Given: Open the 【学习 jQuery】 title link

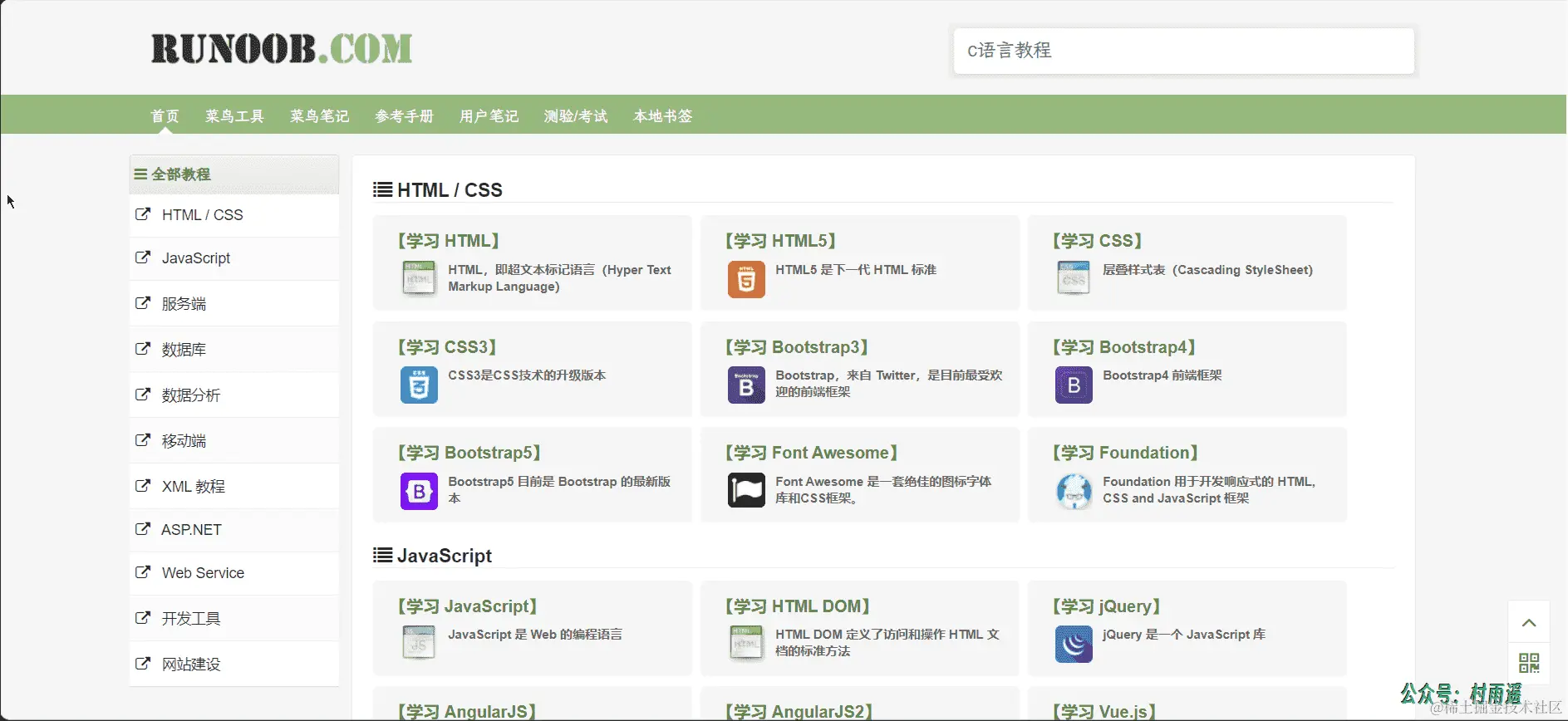Looking at the screenshot, I should [1107, 606].
